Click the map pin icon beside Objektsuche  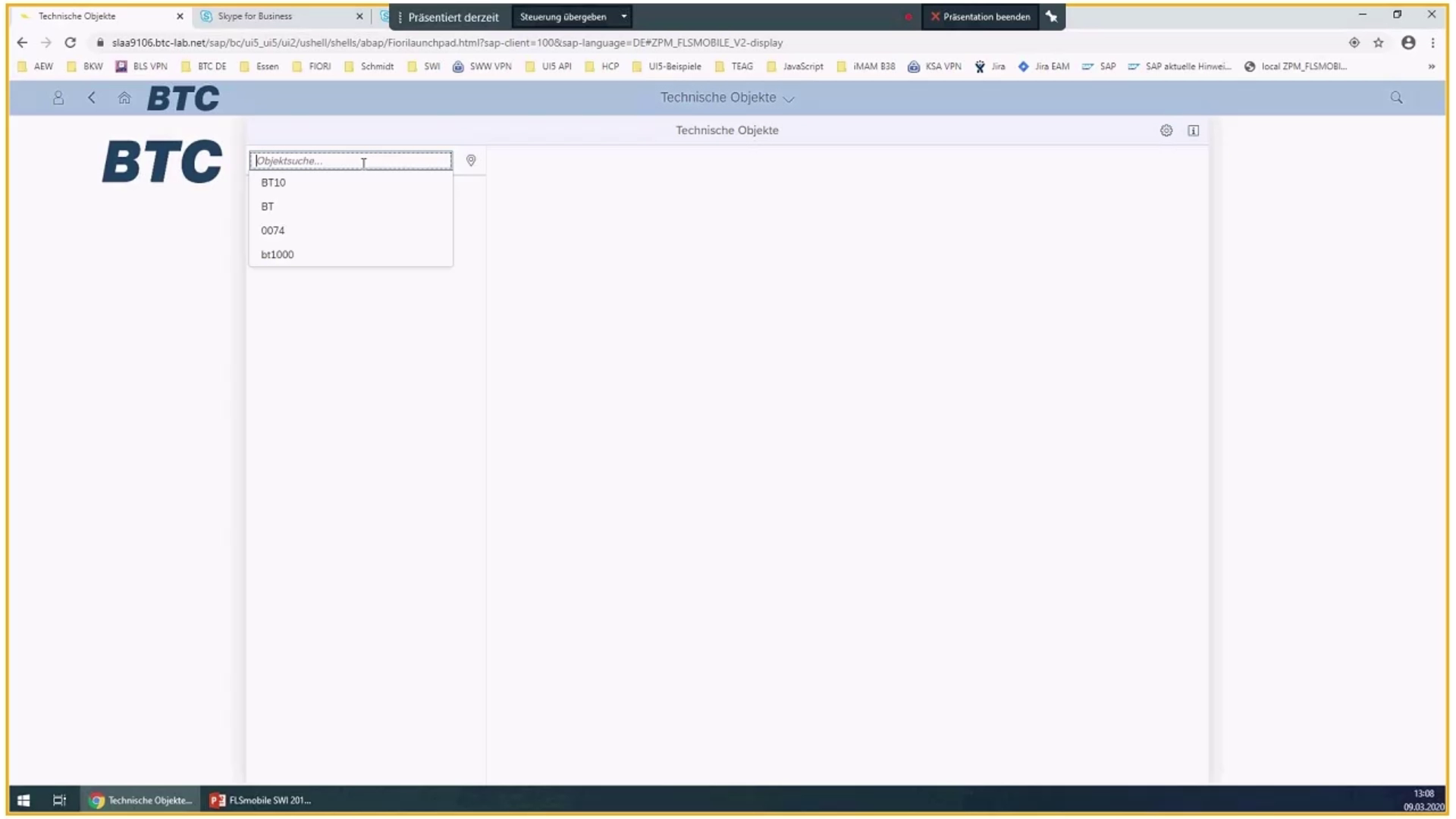(x=470, y=161)
